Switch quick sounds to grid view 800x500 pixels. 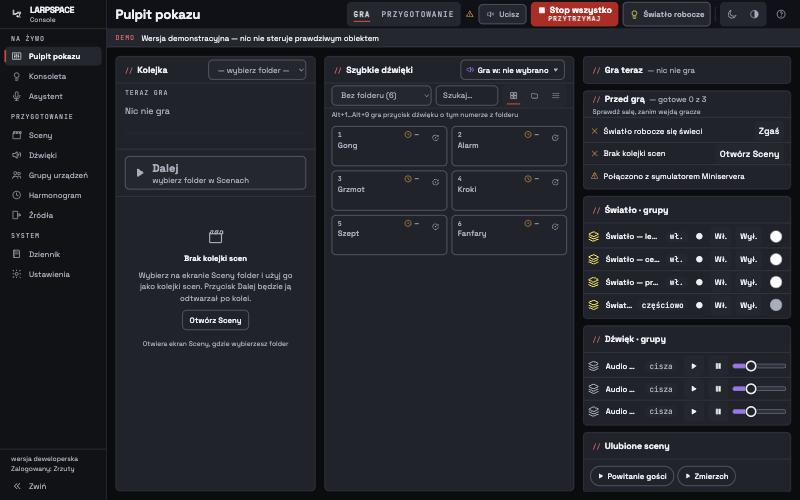click(x=513, y=95)
